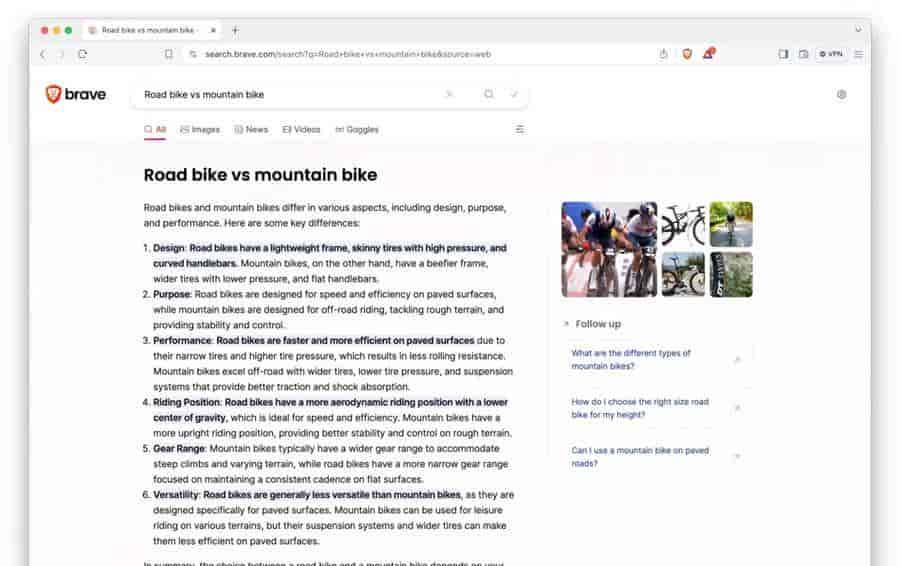
Task: Switch to the News tab
Action: [x=251, y=130]
